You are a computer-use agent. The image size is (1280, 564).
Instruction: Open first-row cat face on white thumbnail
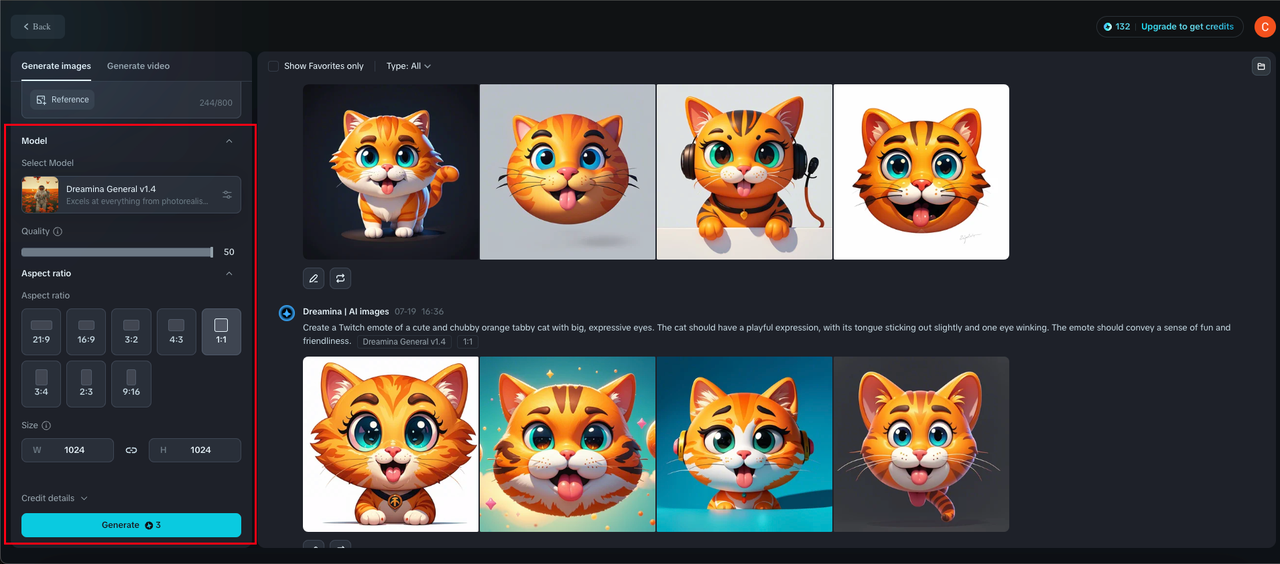point(921,172)
